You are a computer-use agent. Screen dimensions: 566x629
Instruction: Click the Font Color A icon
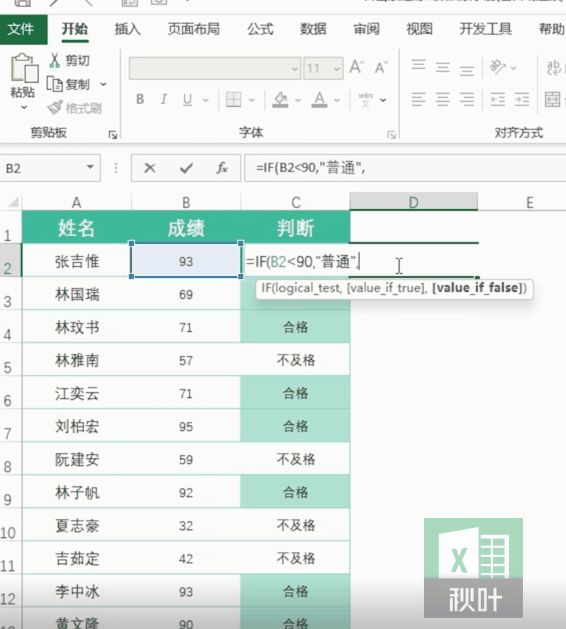tap(319, 99)
